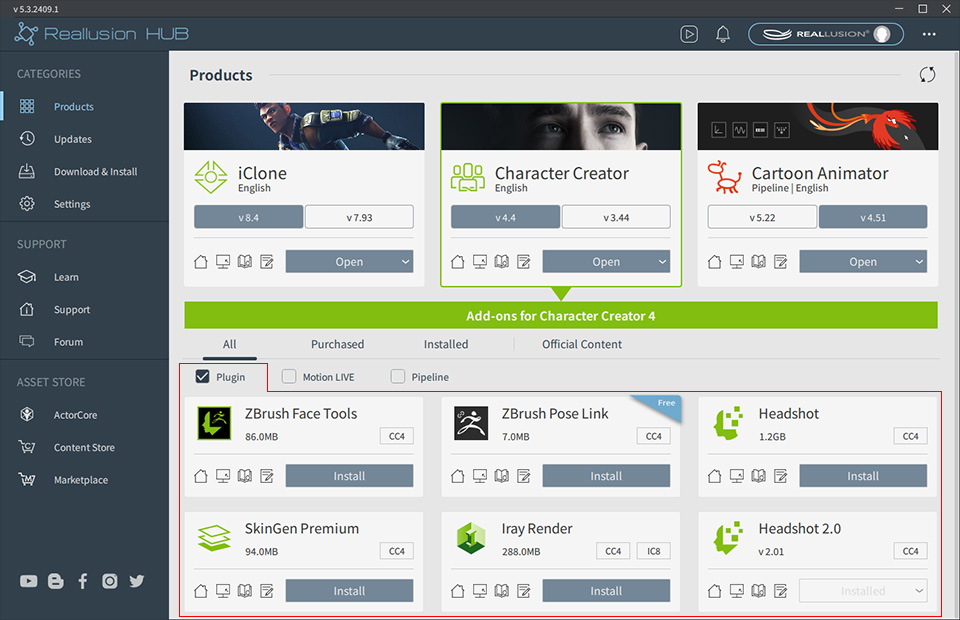Open Cartoon Animator manual book icon
Screen dimensions: 960x620
[759, 262]
